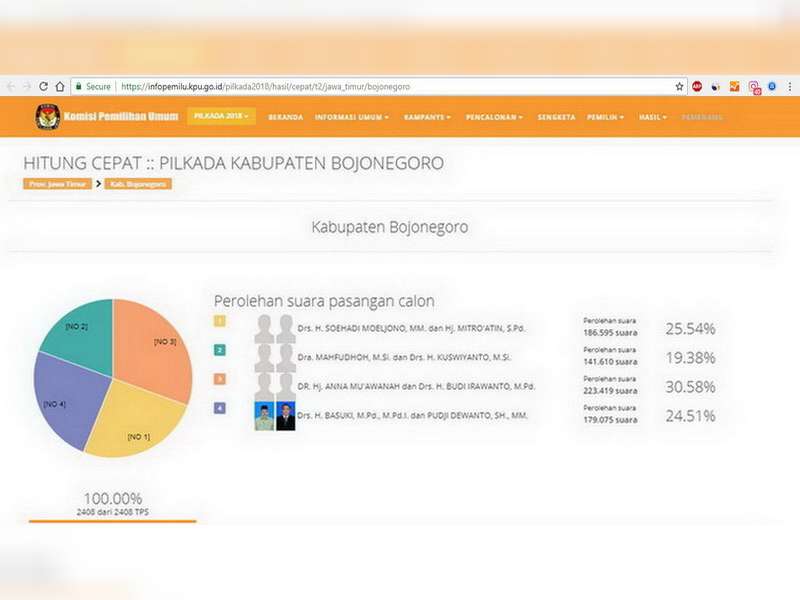Screen dimensions: 800x600
Task: Go to BERANDA page
Action: point(285,117)
